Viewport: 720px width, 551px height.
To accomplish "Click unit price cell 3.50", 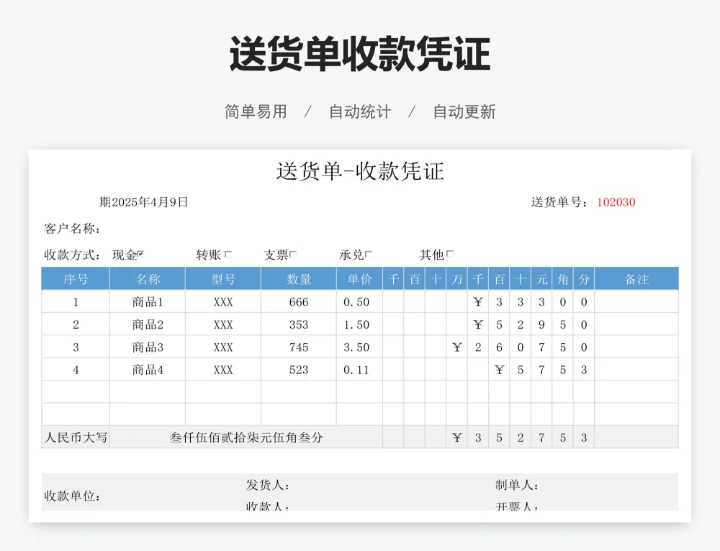I will tap(360, 347).
